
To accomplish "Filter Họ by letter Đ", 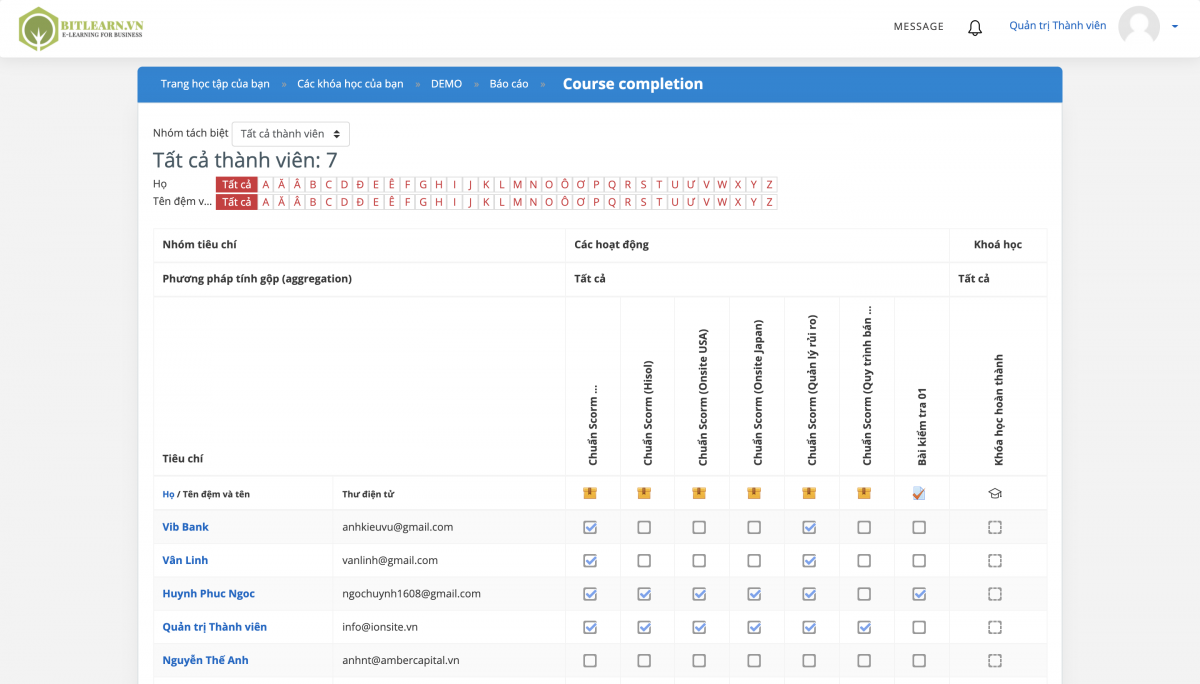I will click(360, 184).
